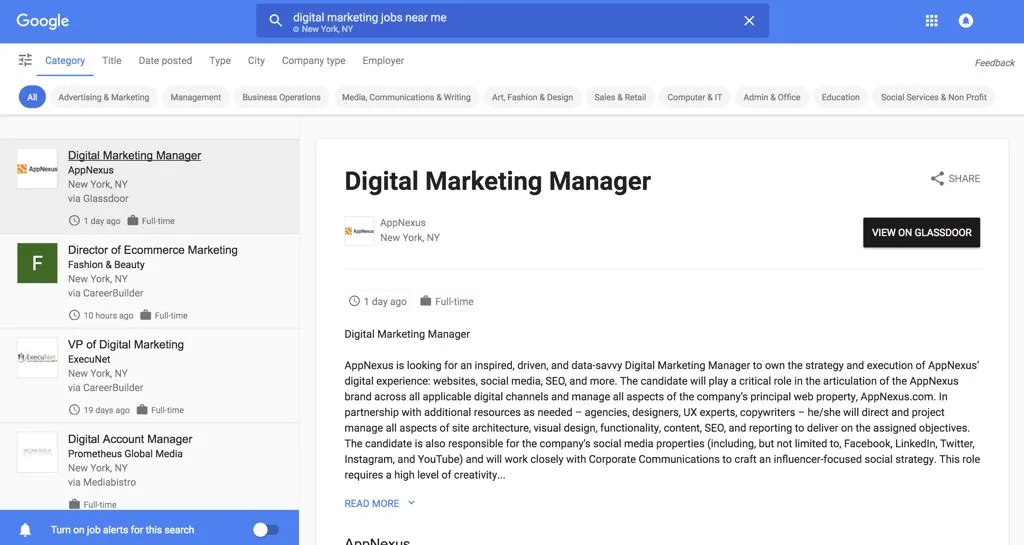Open the filter sliders icon
1024x545 pixels.
click(x=25, y=60)
